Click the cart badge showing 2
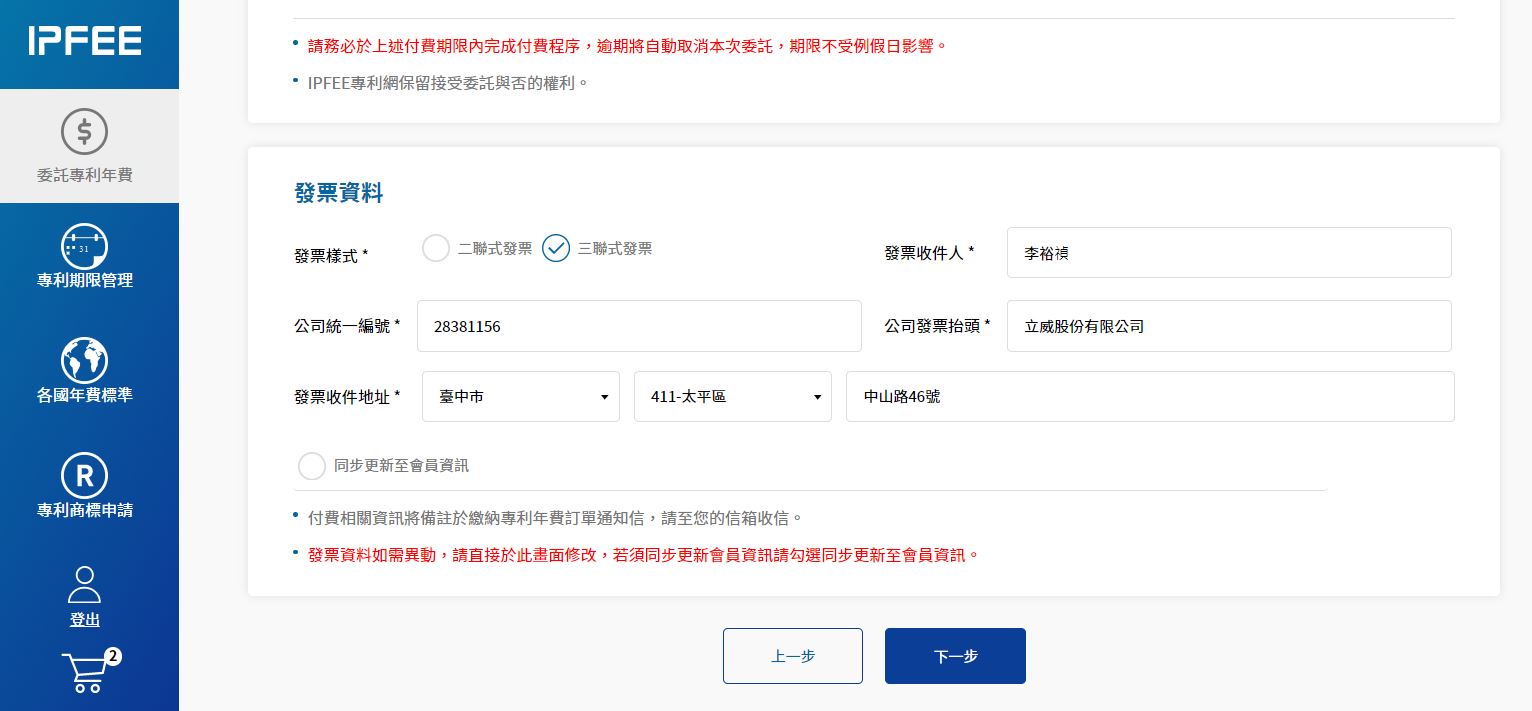This screenshot has height=711, width=1532. pyautogui.click(x=113, y=656)
